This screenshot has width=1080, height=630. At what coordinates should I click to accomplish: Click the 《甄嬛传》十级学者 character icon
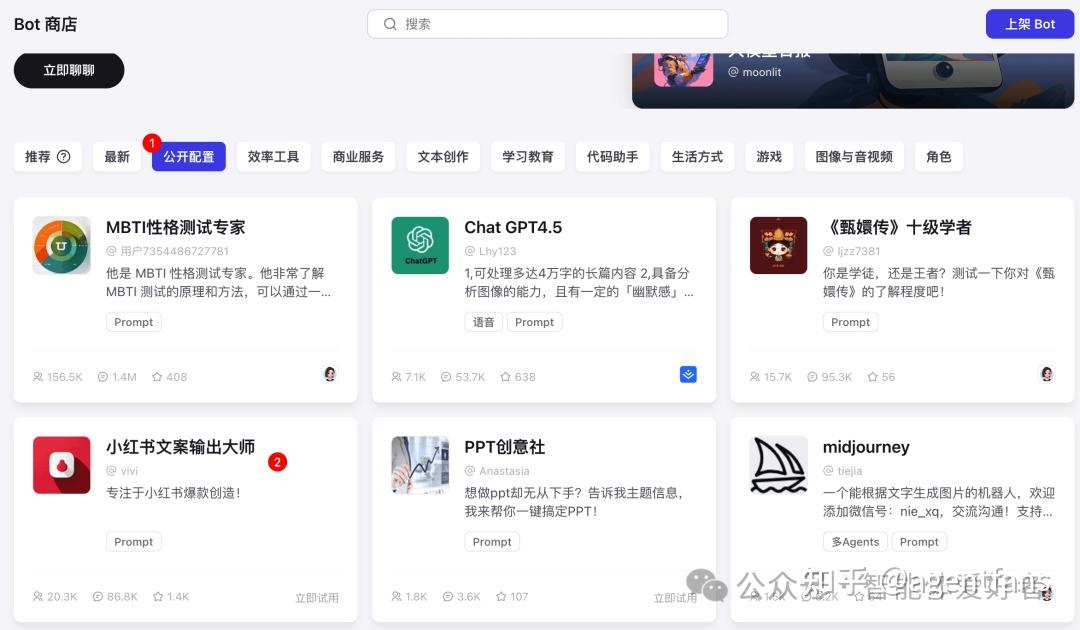click(x=778, y=245)
